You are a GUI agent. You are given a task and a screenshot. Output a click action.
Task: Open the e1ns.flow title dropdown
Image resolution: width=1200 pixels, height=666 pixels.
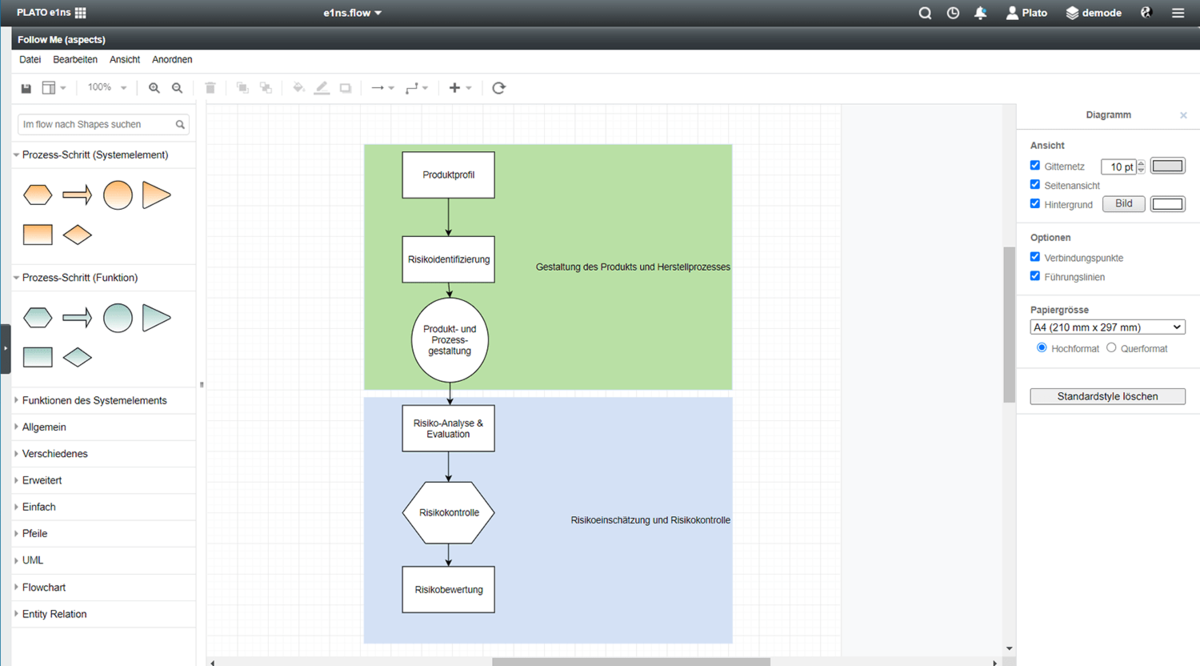tap(353, 13)
